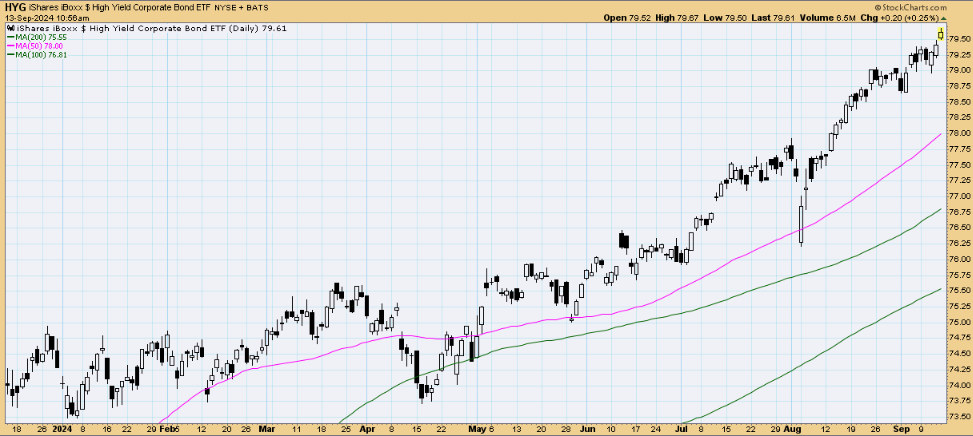The image size is (973, 436).
Task: Click the 76.50 label on the price axis
Action: (959, 228)
